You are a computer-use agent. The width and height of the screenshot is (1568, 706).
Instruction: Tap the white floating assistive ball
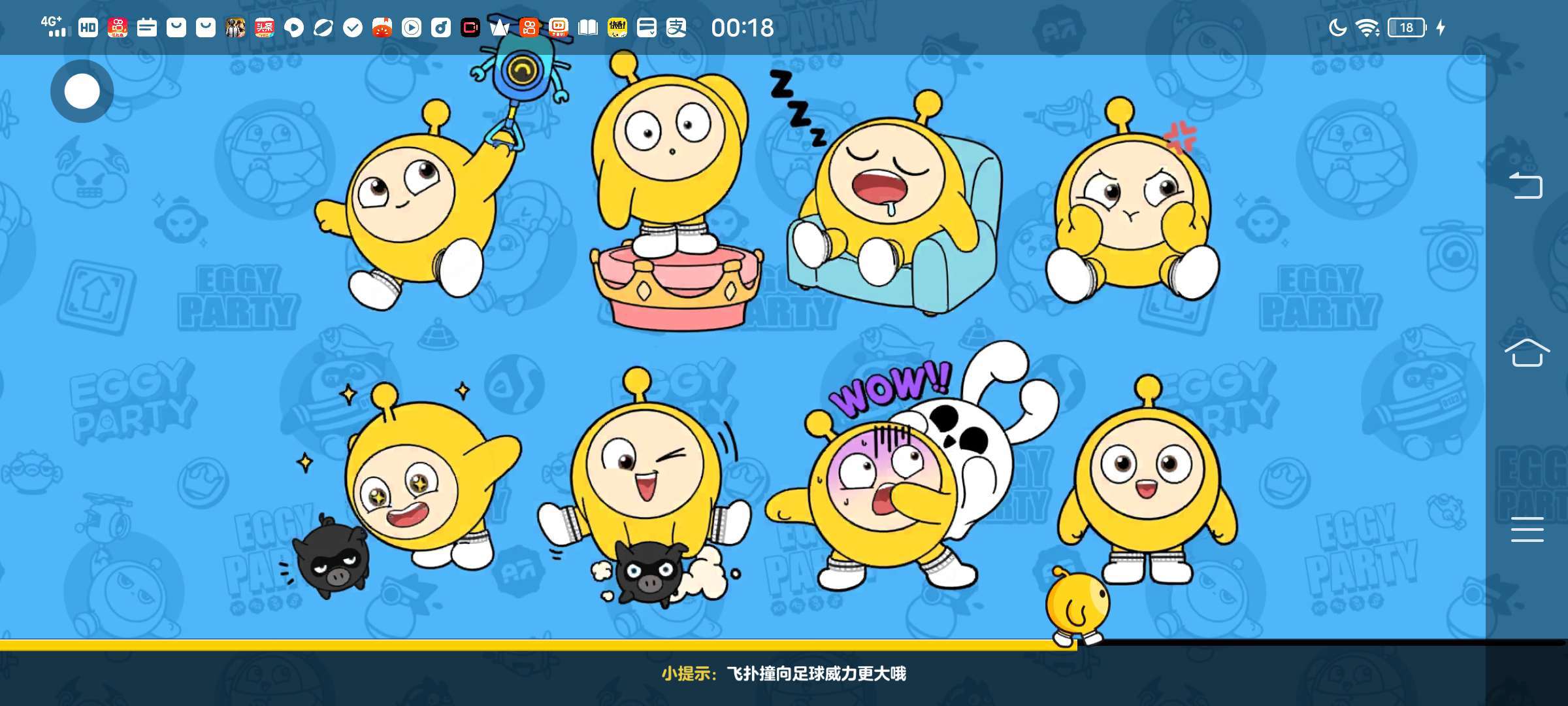(82, 92)
